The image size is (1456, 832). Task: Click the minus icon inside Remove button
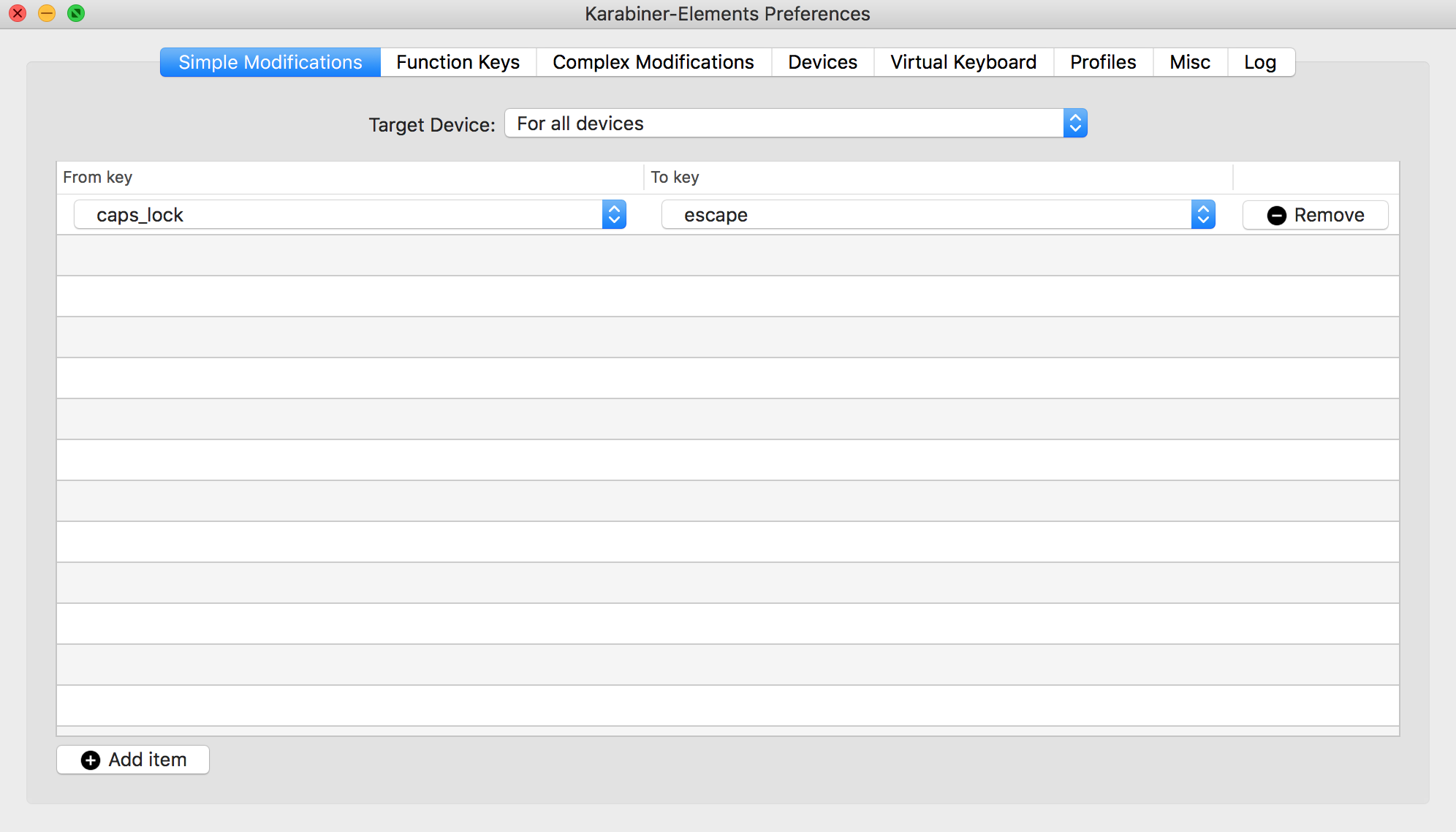click(1276, 215)
